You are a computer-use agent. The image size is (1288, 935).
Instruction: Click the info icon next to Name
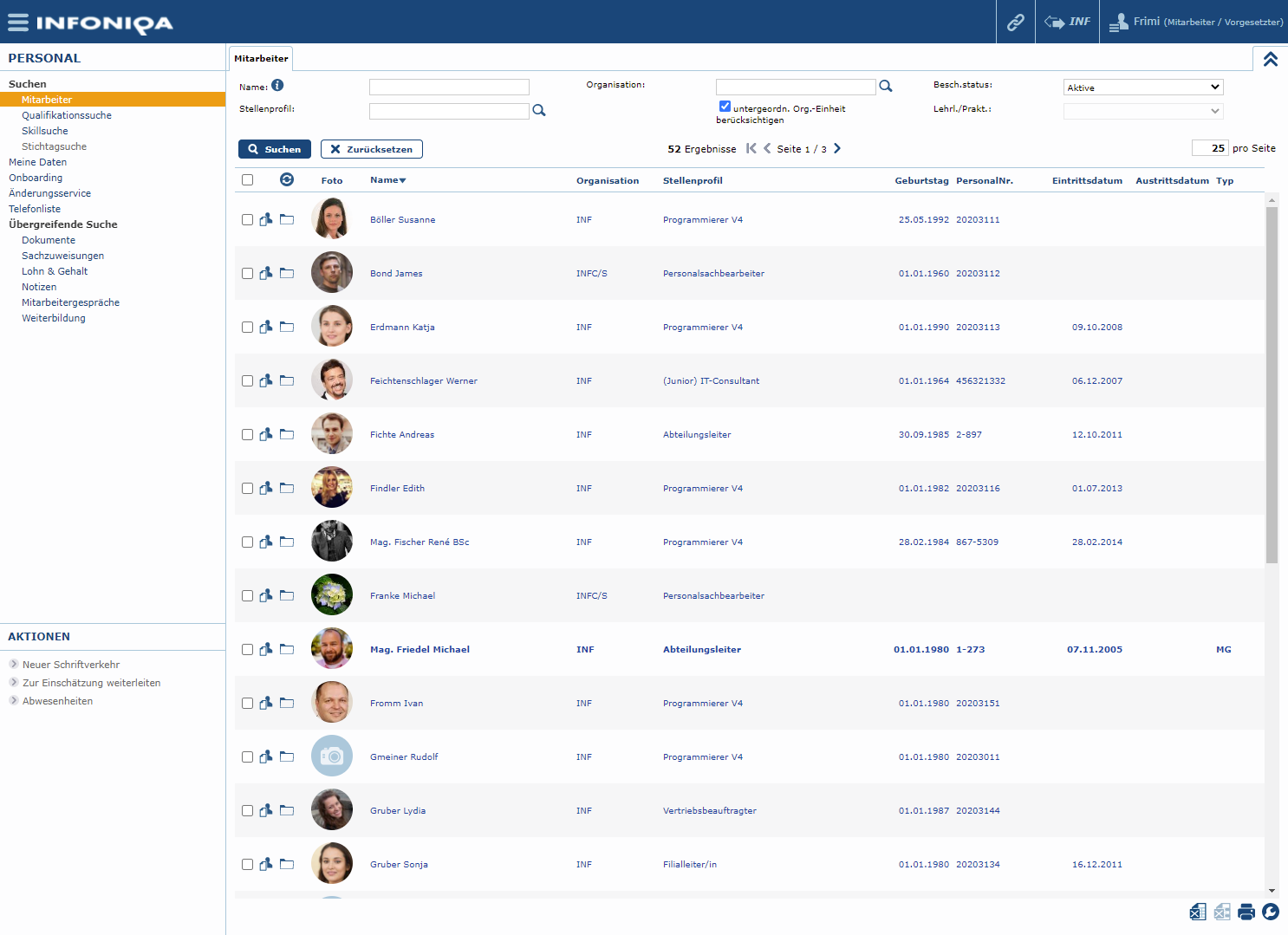coord(277,85)
